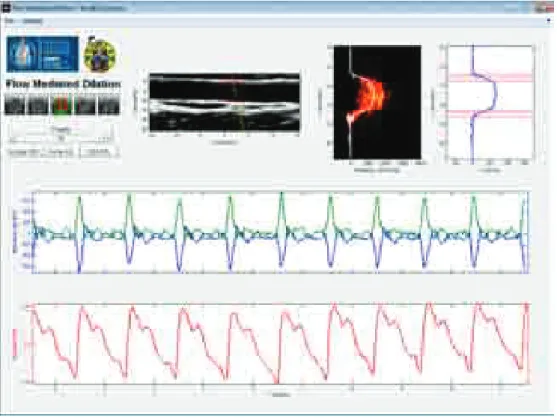Screen dimensions: 557x418
Task: Open the second menu in the menu bar
Action: pos(32,21)
